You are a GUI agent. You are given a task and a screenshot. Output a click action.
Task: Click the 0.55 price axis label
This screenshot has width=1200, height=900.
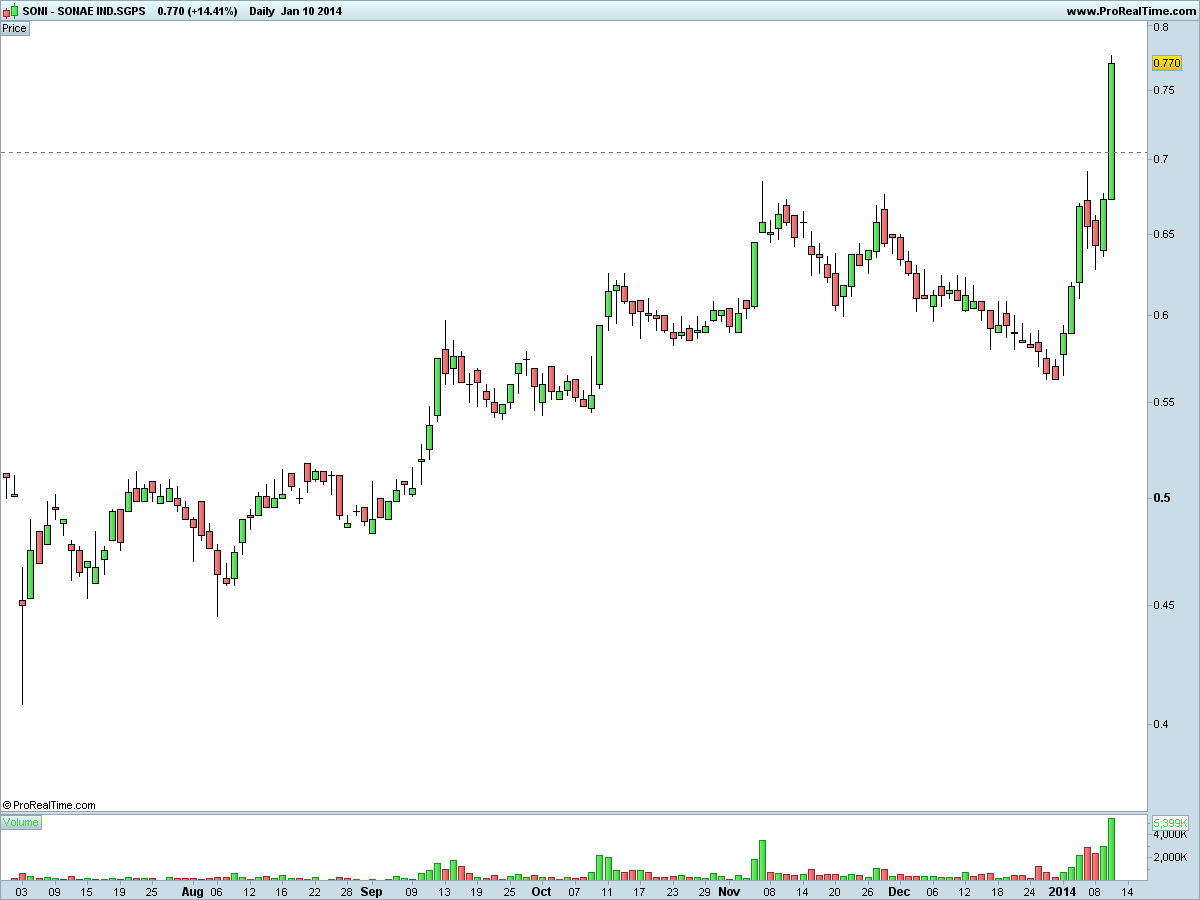(1163, 402)
